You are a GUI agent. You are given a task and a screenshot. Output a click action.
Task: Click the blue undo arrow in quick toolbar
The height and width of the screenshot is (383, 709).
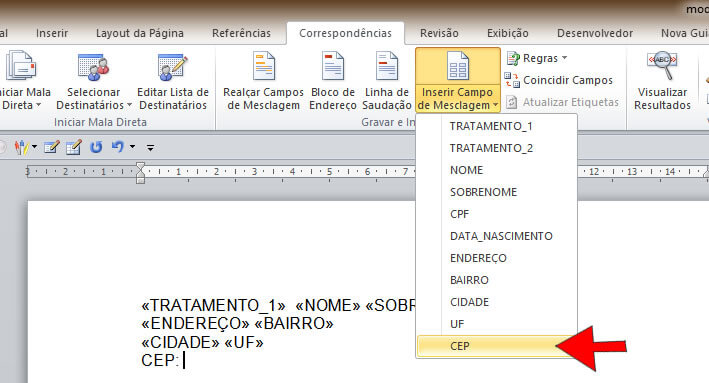coord(117,147)
